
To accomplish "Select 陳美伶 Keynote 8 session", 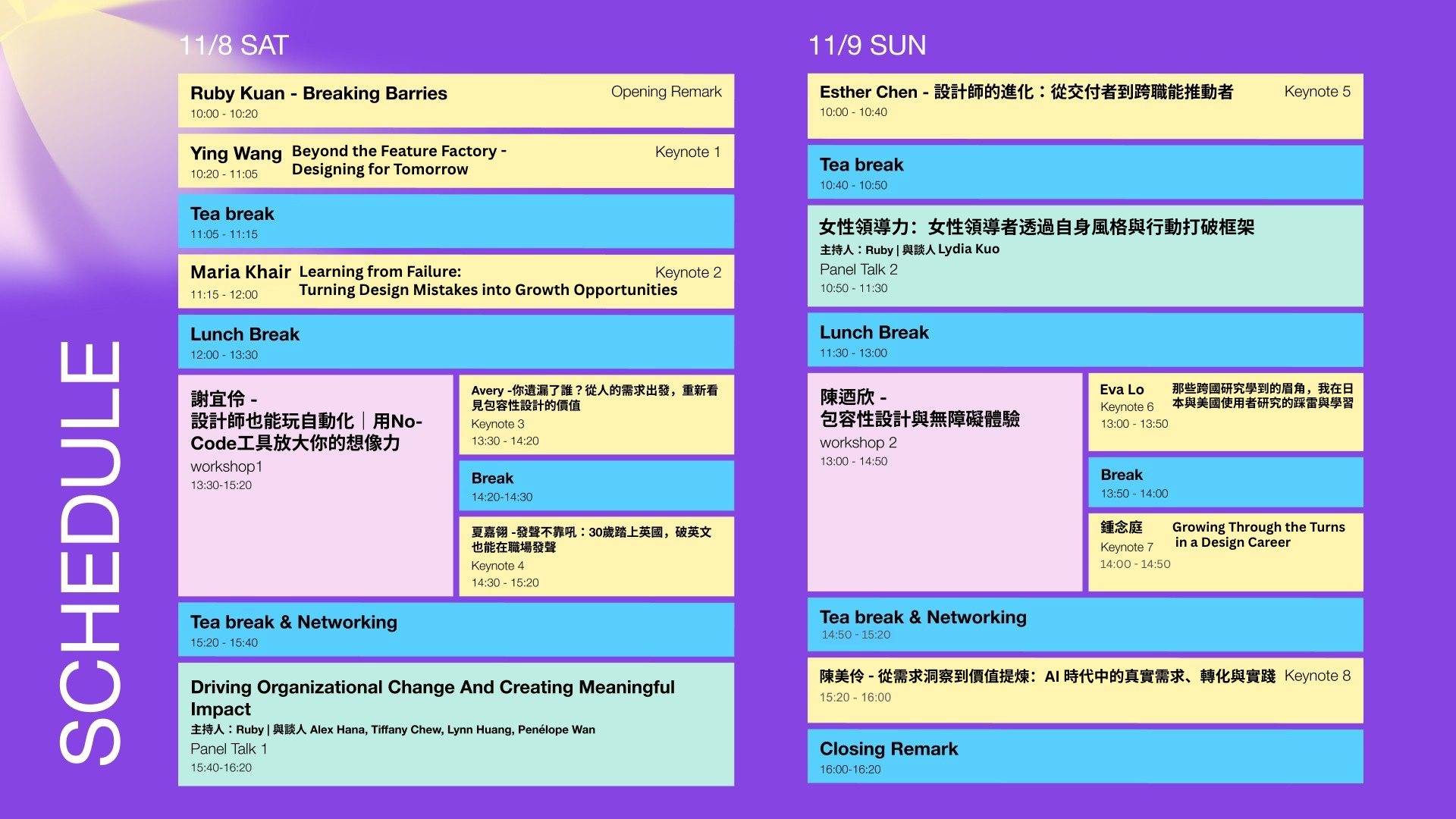I will 1085,691.
